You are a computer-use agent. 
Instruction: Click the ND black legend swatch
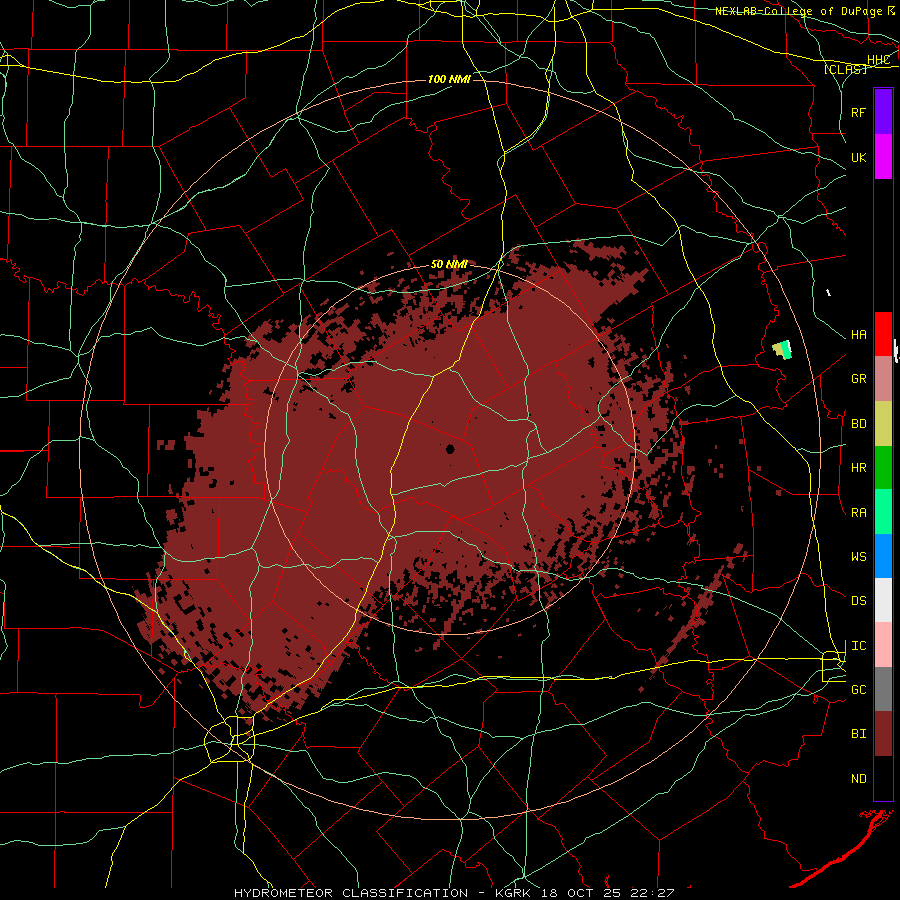click(883, 778)
